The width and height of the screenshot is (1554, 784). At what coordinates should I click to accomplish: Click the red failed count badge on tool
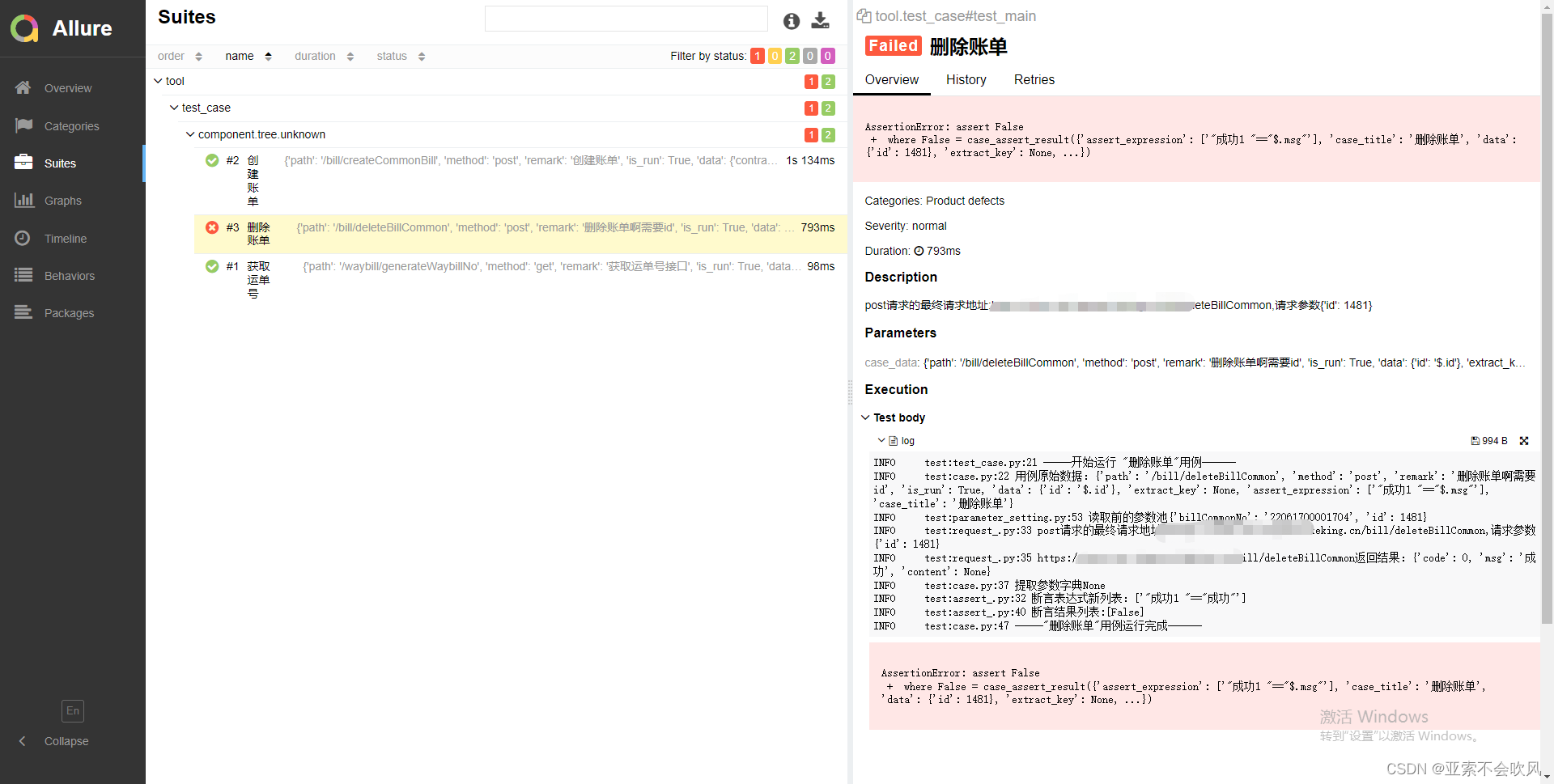tap(811, 82)
